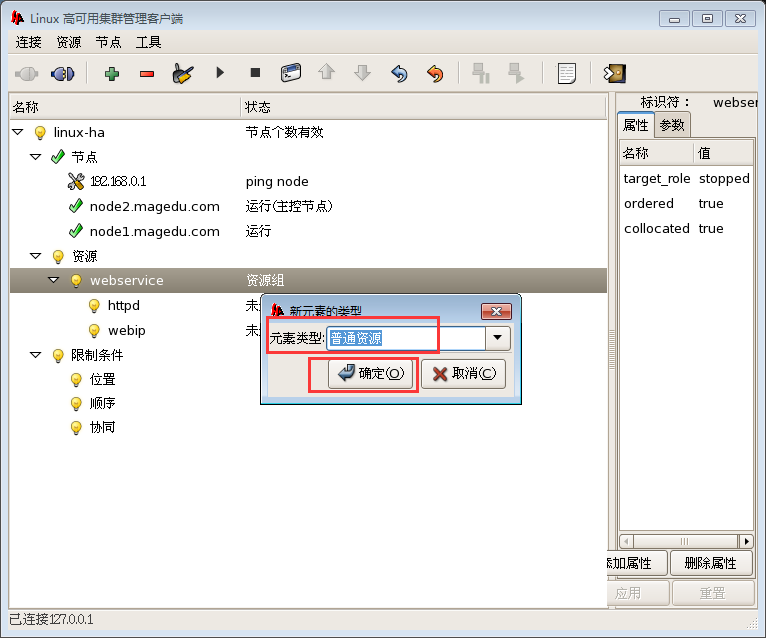Click the blue undo arrow toolbar icon
766x638 pixels.
click(399, 73)
